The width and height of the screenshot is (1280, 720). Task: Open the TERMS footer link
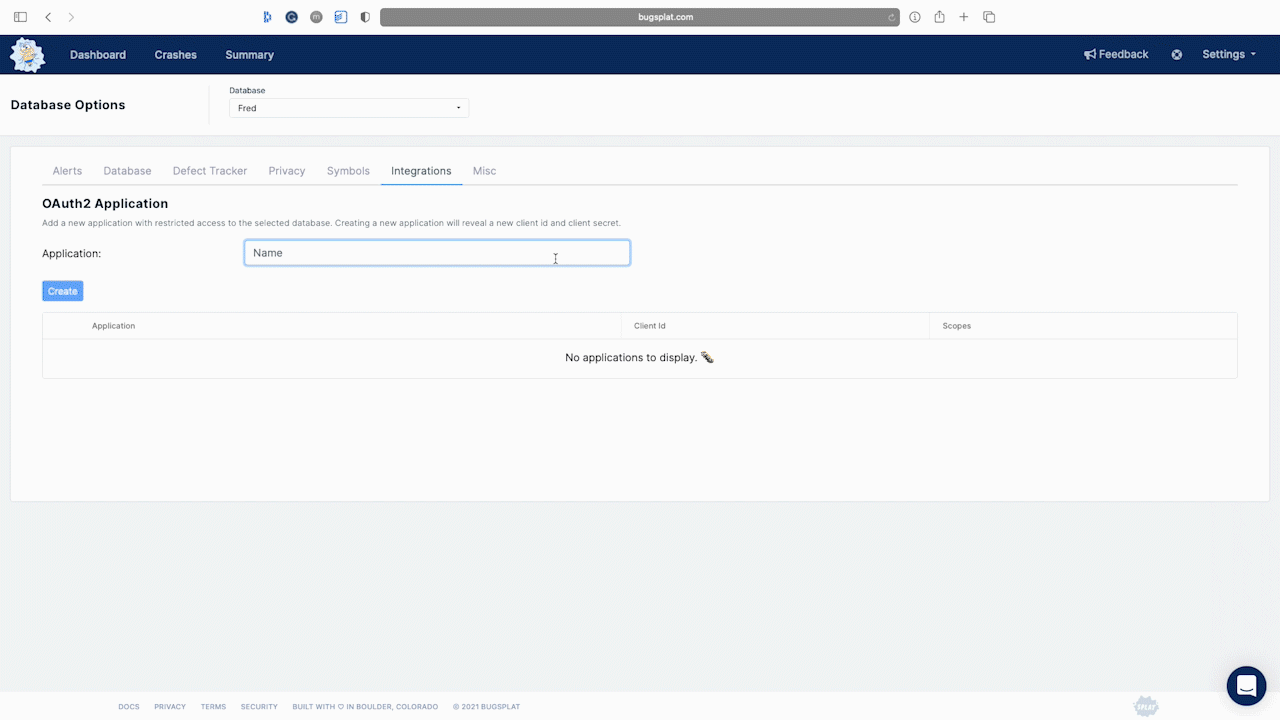click(213, 707)
